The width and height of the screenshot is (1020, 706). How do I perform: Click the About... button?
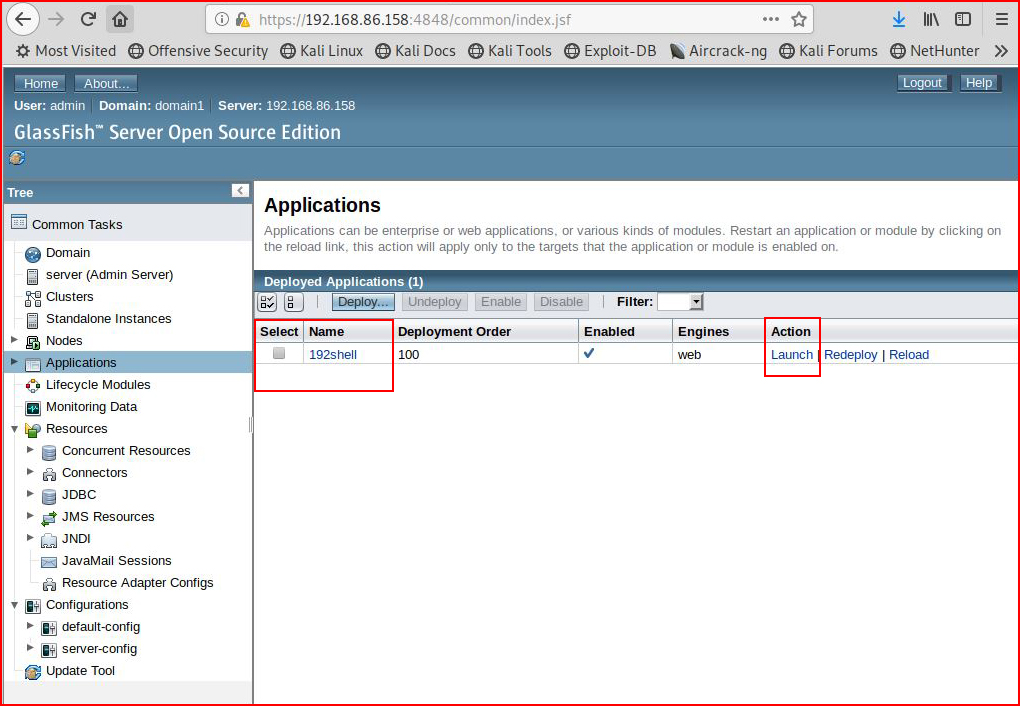click(106, 83)
